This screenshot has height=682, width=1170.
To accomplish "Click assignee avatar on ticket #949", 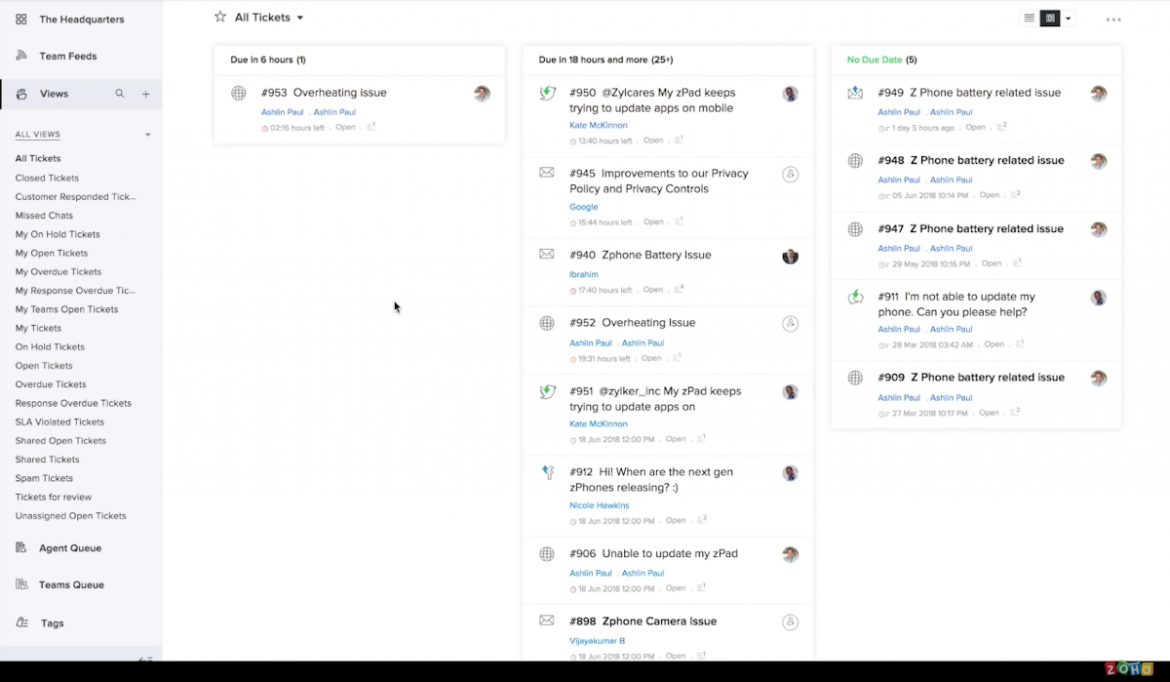I will coord(1098,93).
